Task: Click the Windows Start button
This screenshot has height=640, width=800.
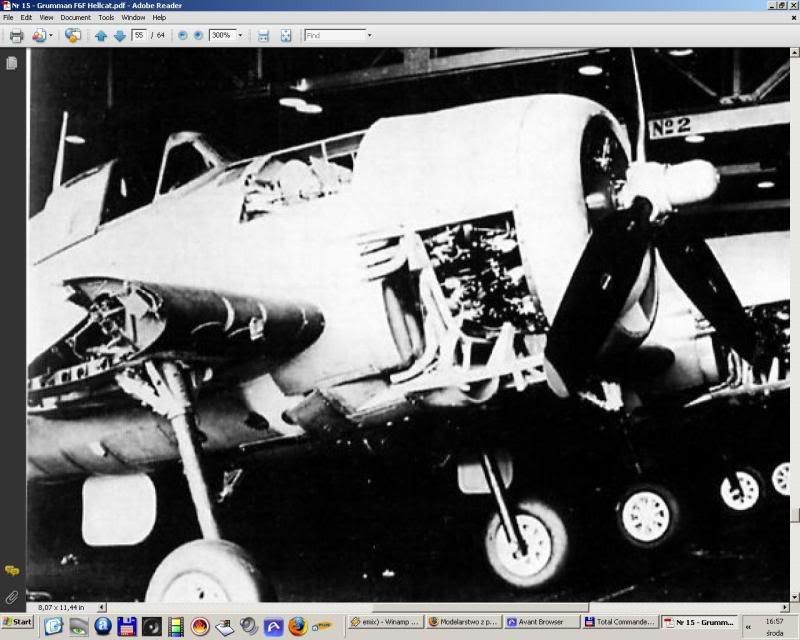Action: point(18,622)
